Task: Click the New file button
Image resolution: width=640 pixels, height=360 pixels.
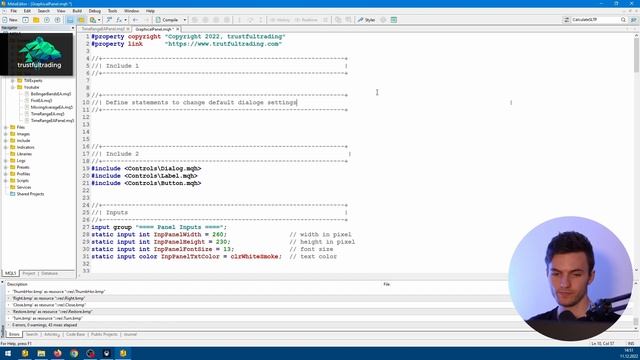Action: point(10,20)
